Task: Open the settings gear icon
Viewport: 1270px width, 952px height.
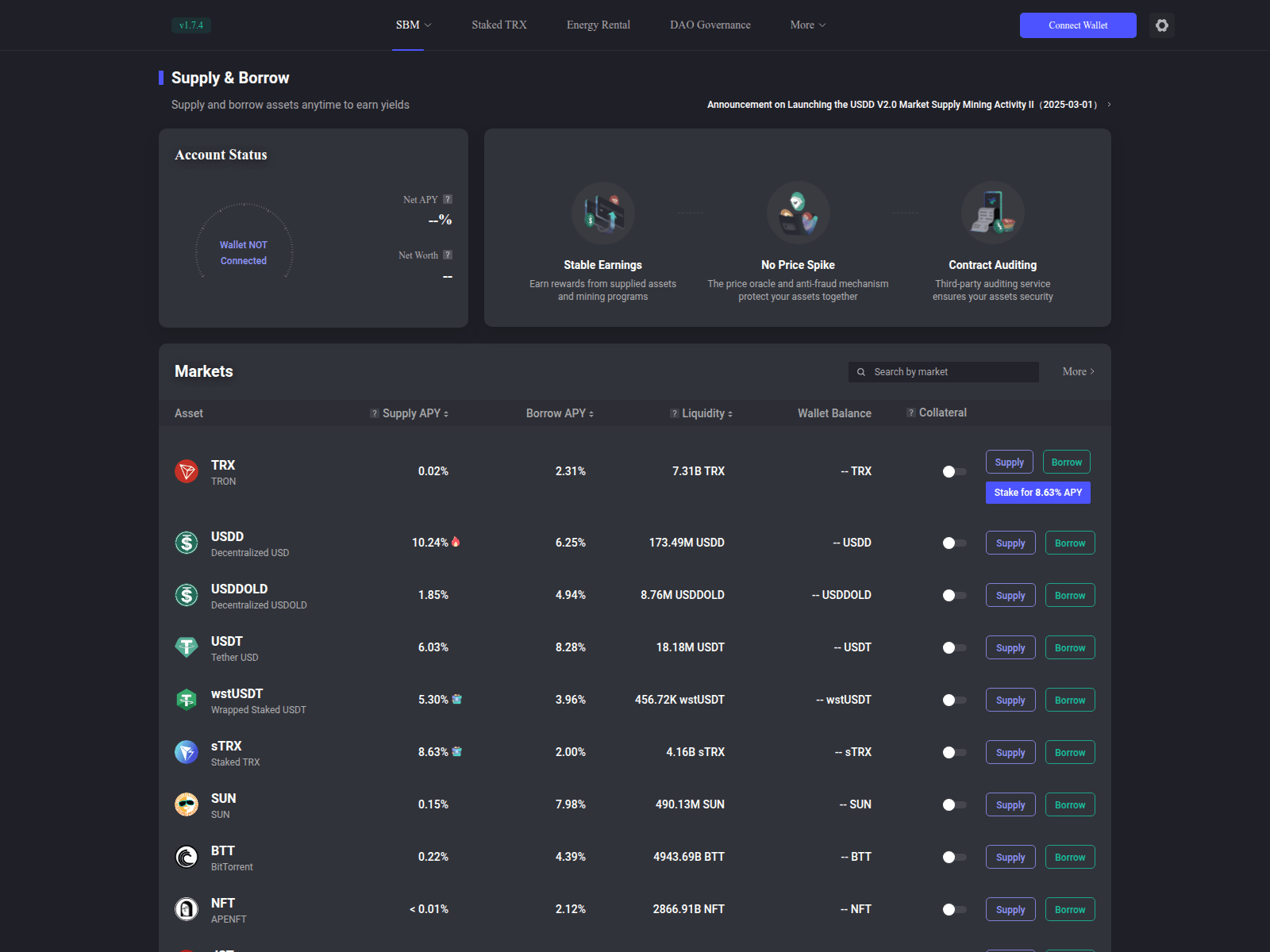Action: click(x=1162, y=25)
